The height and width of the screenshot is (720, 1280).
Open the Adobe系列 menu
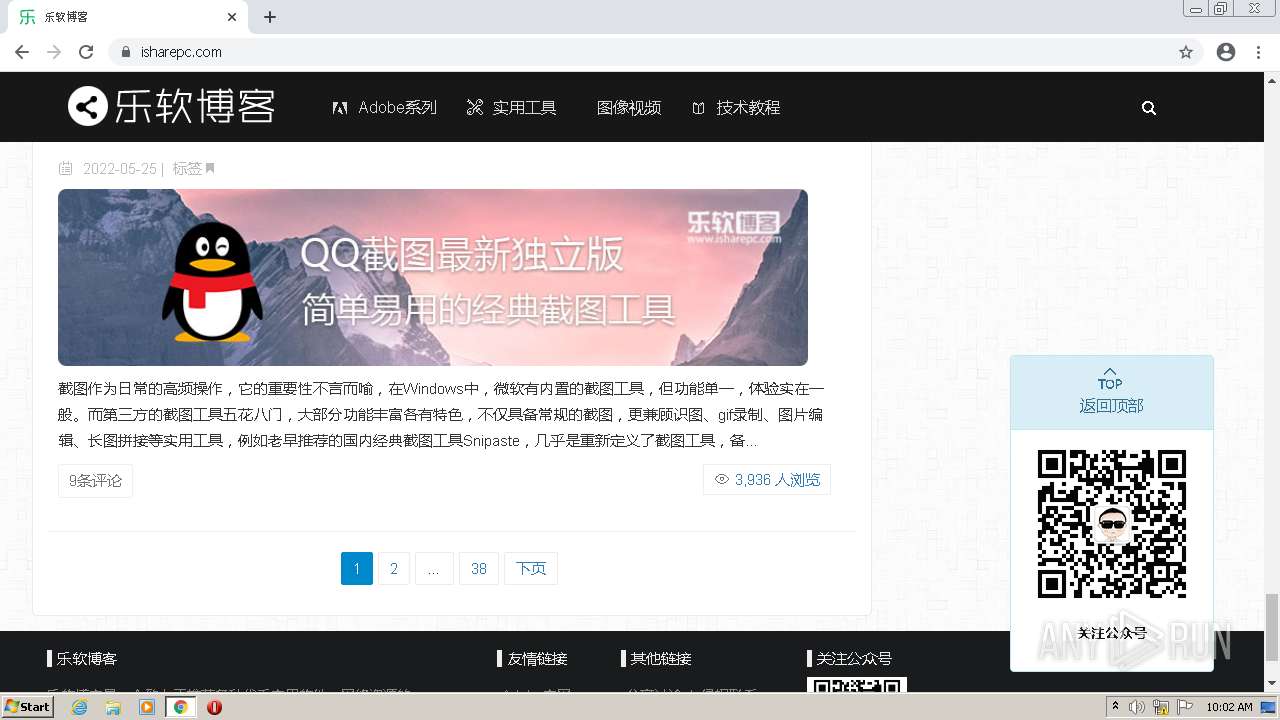point(385,107)
